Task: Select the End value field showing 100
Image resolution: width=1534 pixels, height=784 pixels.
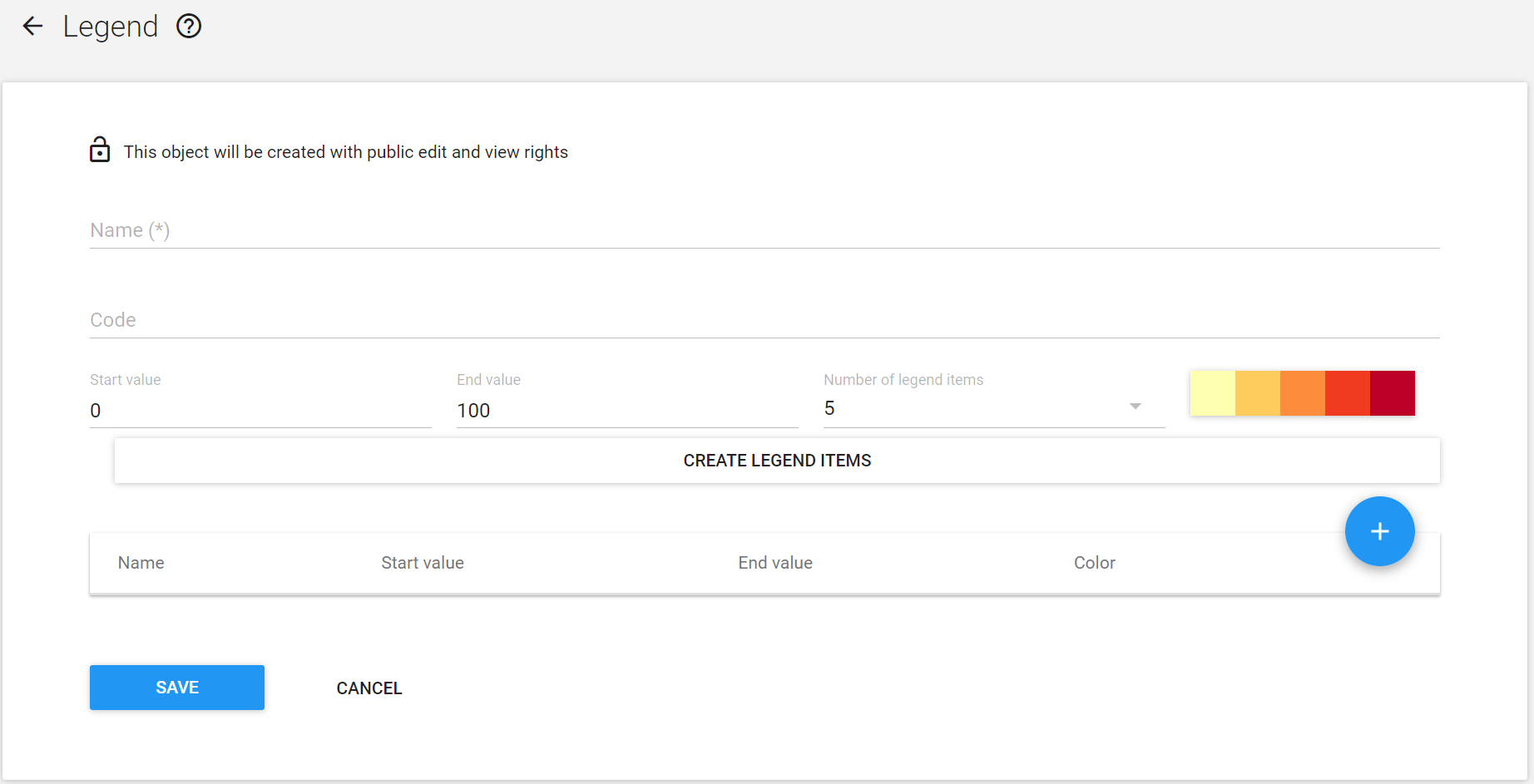Action: 627,410
